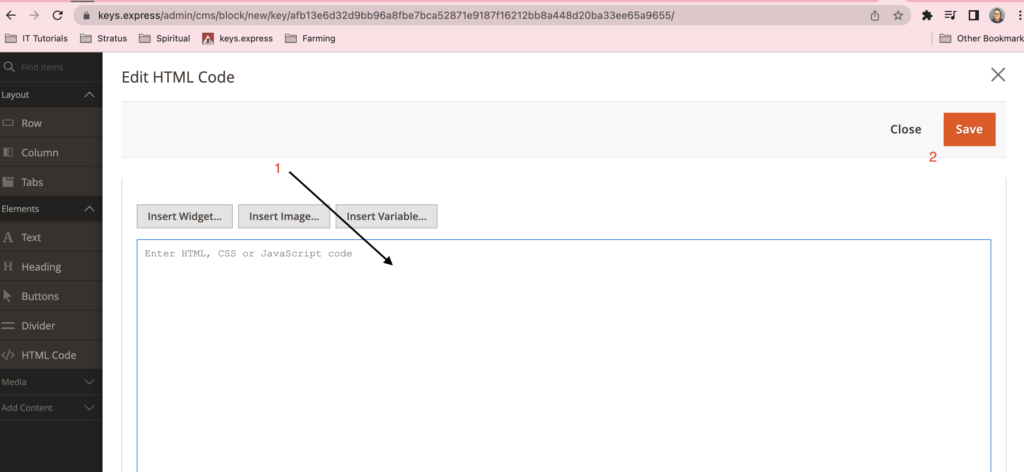Viewport: 1024px width, 472px height.
Task: Focus the HTML code text area
Action: (x=563, y=350)
